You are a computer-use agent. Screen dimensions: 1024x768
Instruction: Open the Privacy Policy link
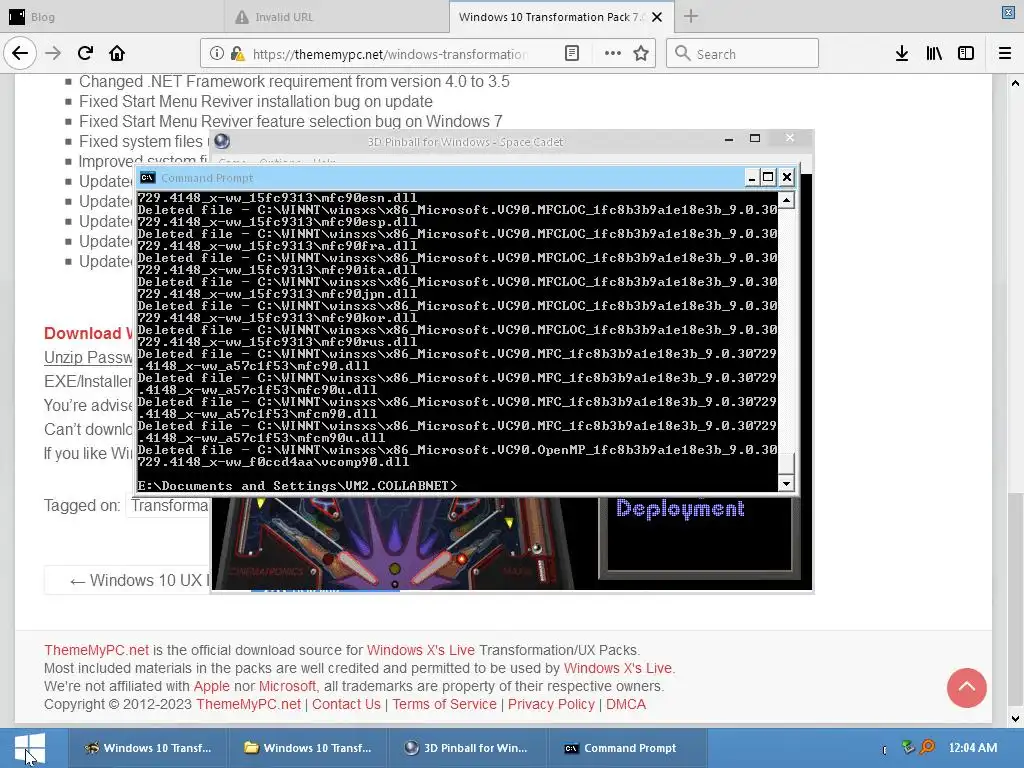click(551, 704)
